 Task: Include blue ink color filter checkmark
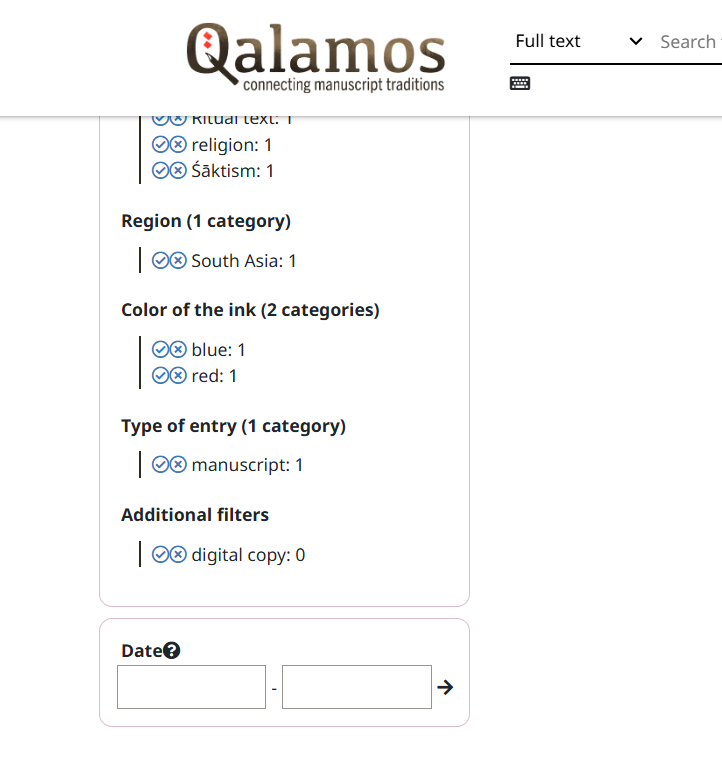click(x=160, y=350)
